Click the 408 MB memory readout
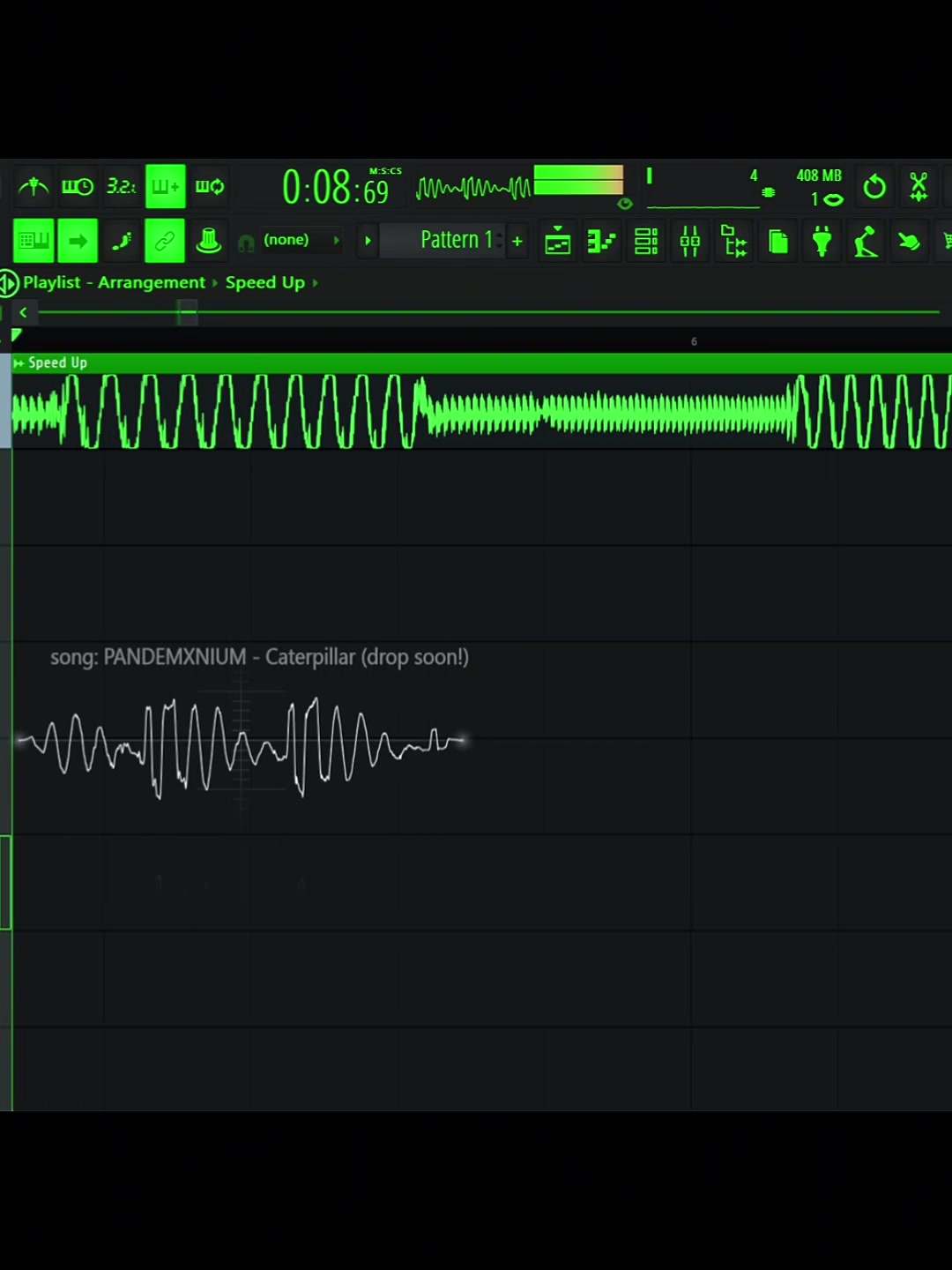 [819, 176]
